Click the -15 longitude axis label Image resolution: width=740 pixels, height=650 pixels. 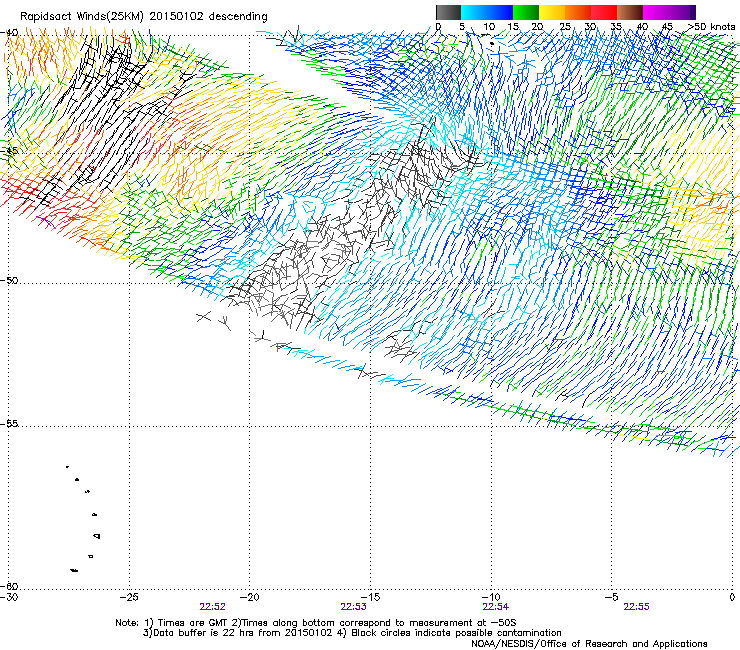[370, 597]
